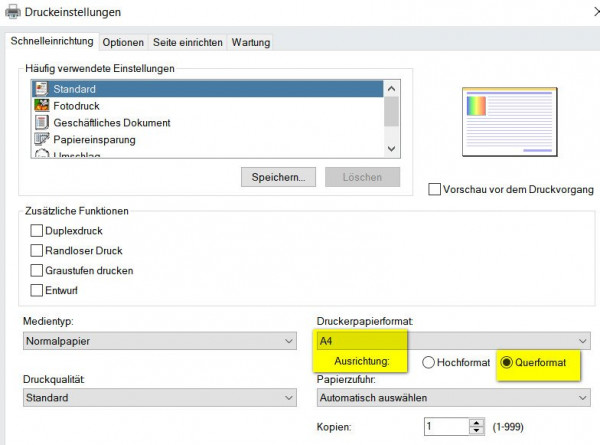Select the Hochformat radio button
Image resolution: width=600 pixels, height=445 pixels.
coord(428,362)
